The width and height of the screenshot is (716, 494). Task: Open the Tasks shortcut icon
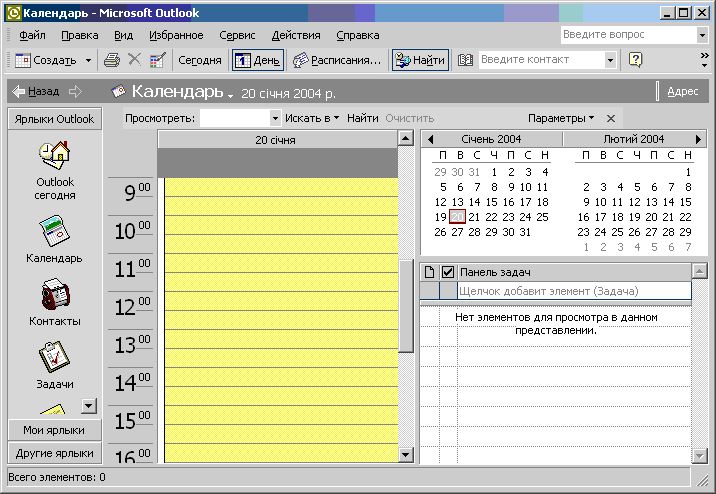click(x=55, y=365)
